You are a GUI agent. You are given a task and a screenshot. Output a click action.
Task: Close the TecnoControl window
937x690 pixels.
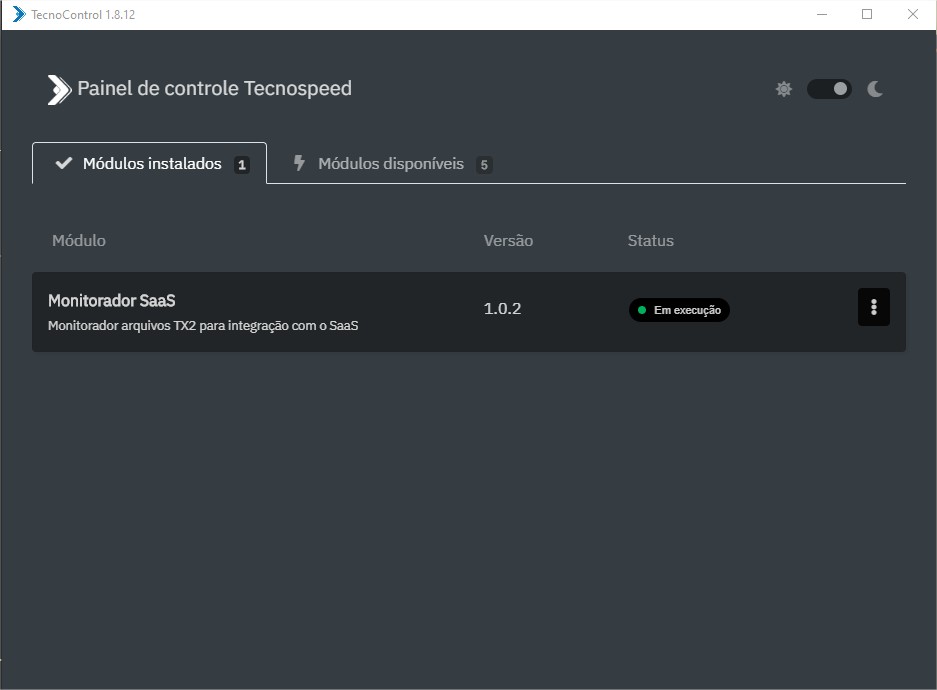912,14
